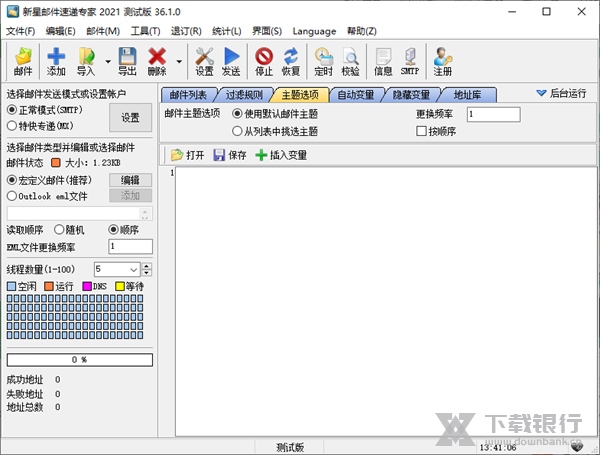The height and width of the screenshot is (455, 600).
Task: Open the SMTP server icon
Action: pos(410,62)
